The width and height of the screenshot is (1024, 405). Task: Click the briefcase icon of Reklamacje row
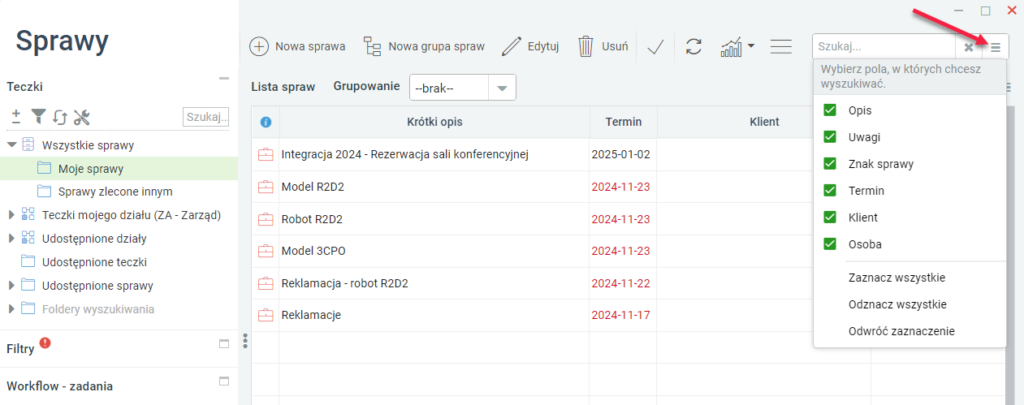(x=266, y=316)
